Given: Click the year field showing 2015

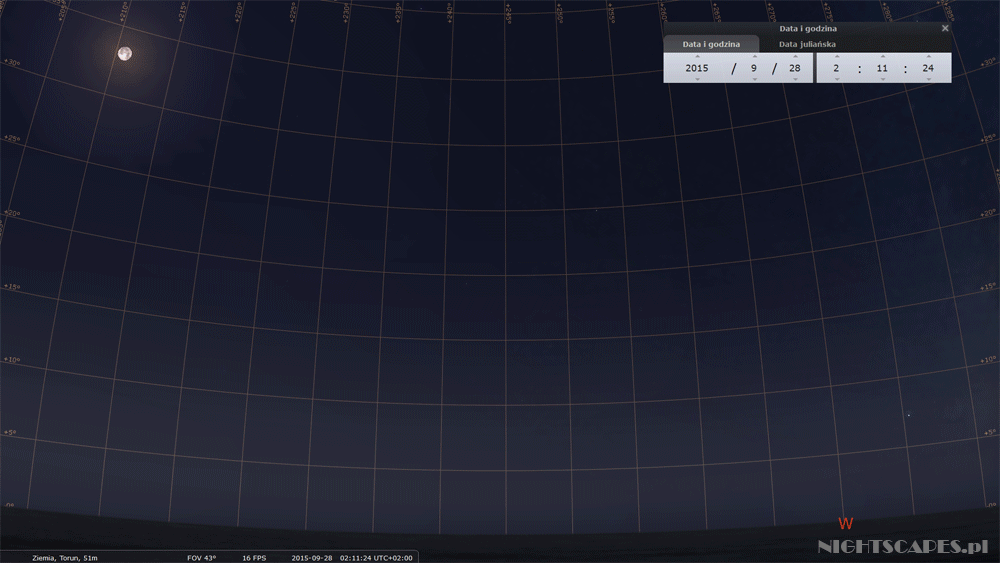Looking at the screenshot, I should 697,68.
